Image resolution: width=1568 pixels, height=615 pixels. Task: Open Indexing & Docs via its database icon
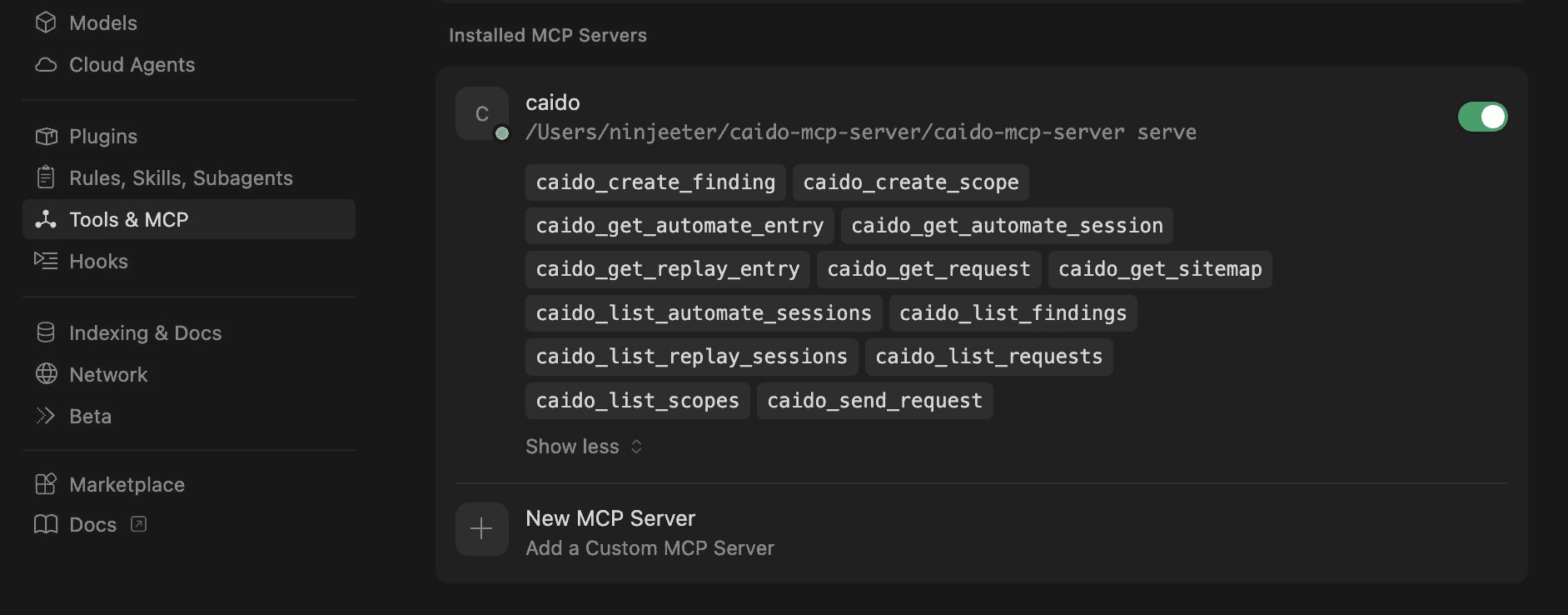point(47,332)
